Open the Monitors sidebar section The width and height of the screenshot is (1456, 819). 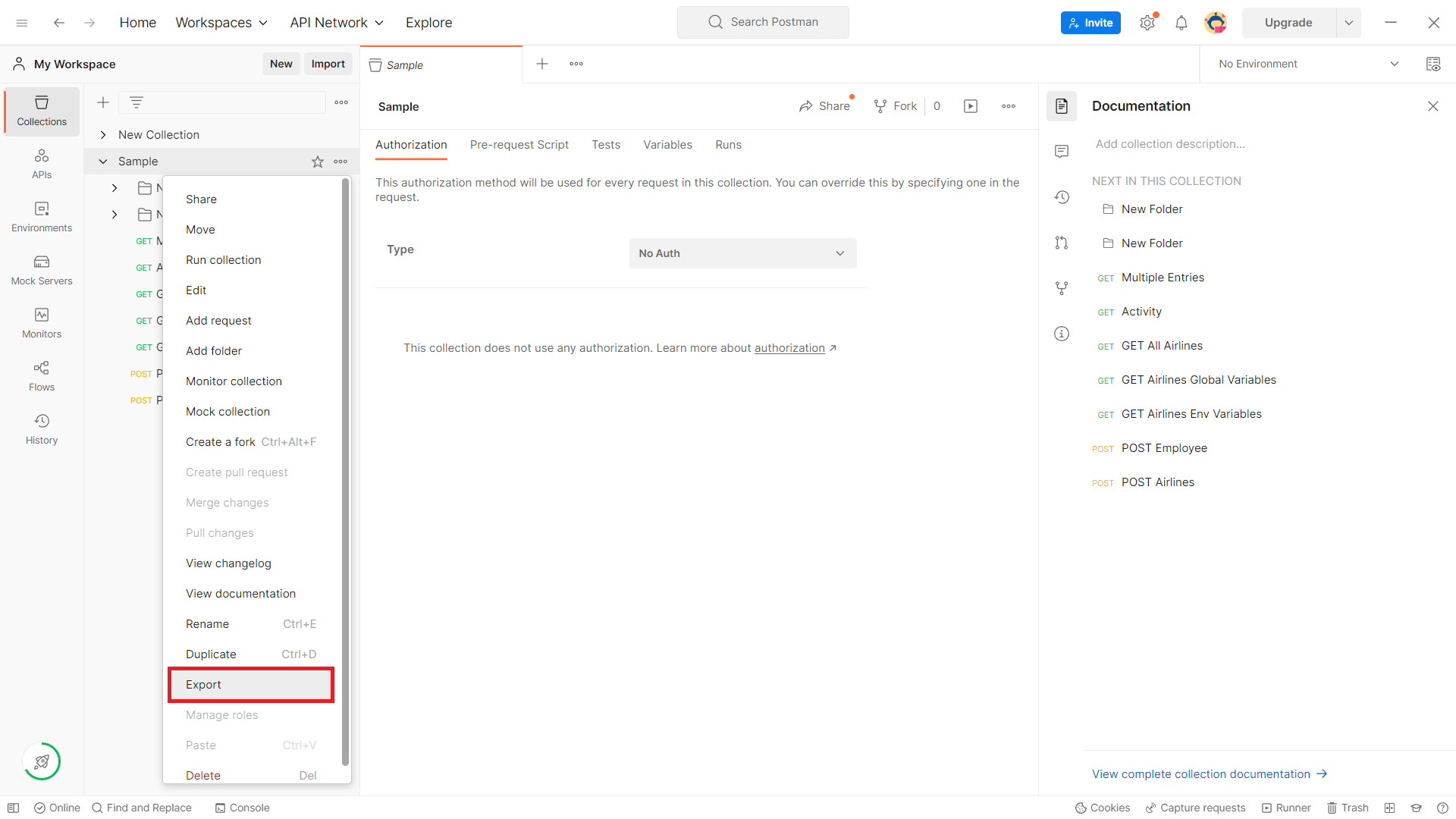click(42, 323)
